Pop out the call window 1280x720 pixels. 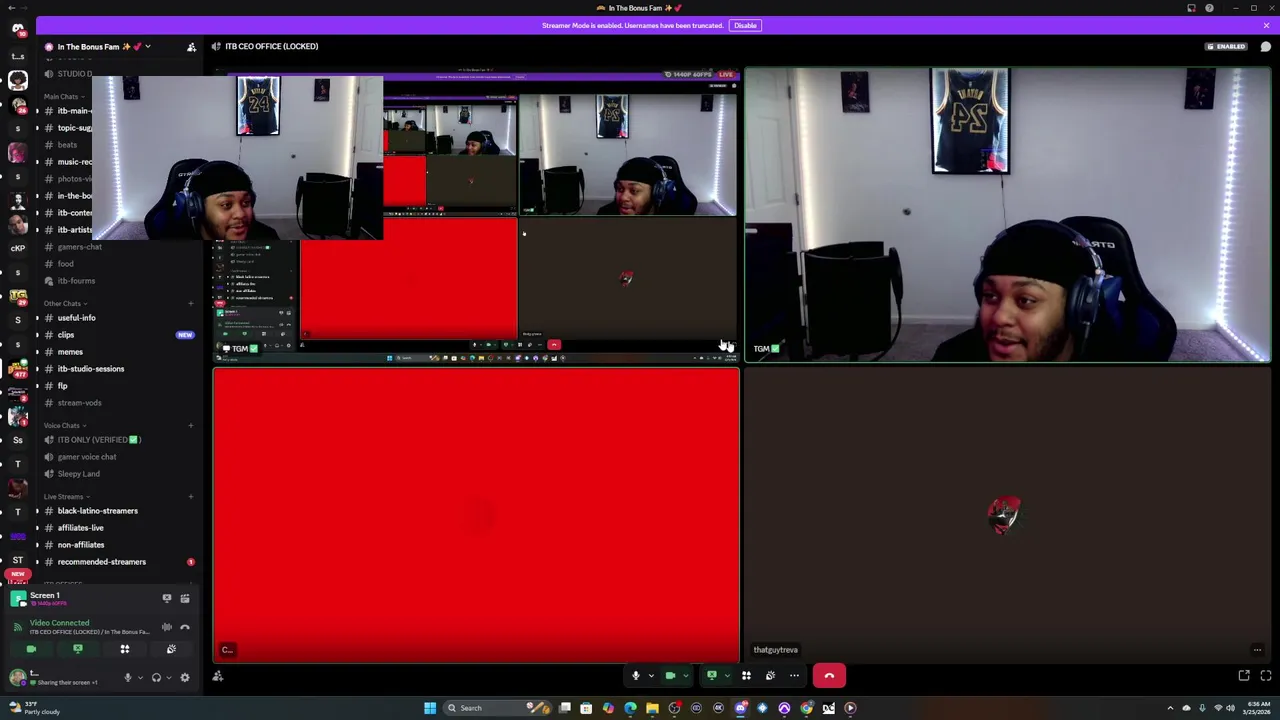pyautogui.click(x=1244, y=676)
